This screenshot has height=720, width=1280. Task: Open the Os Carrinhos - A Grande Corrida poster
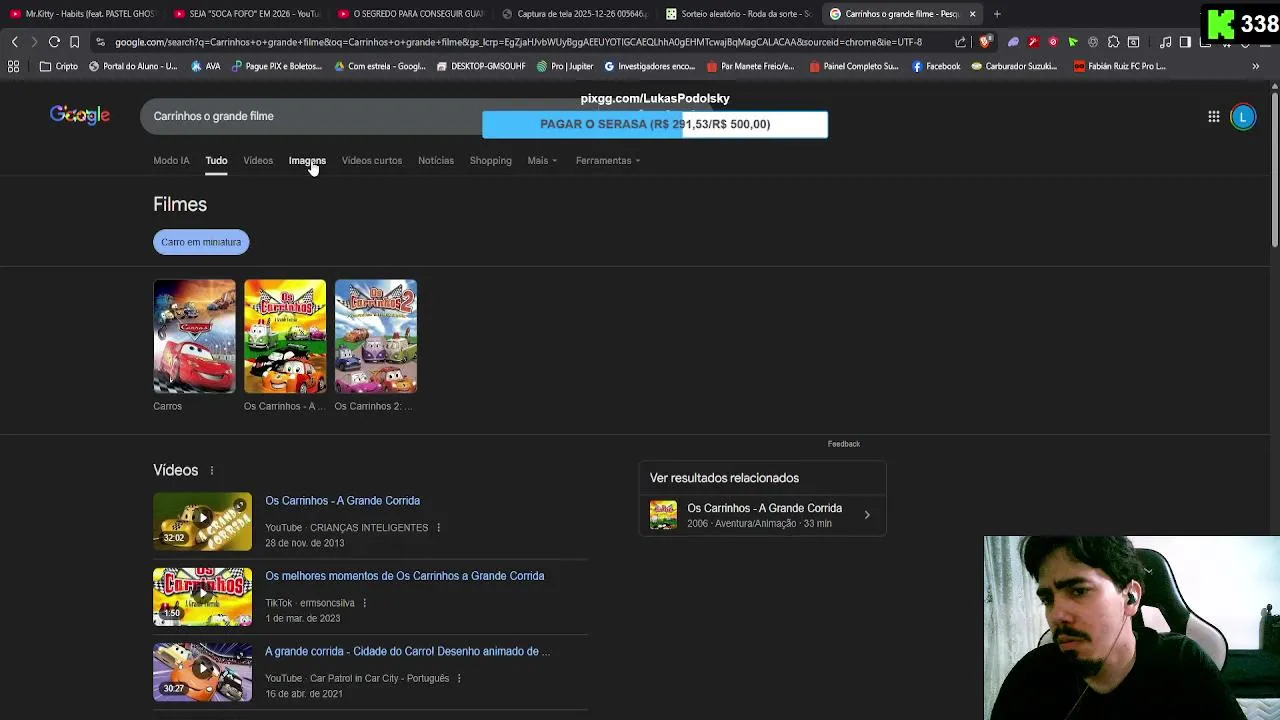pyautogui.click(x=285, y=336)
